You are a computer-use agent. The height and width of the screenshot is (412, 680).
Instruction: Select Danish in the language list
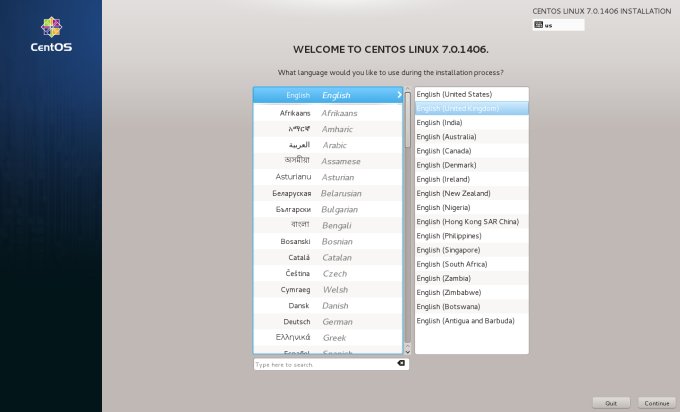click(x=328, y=305)
